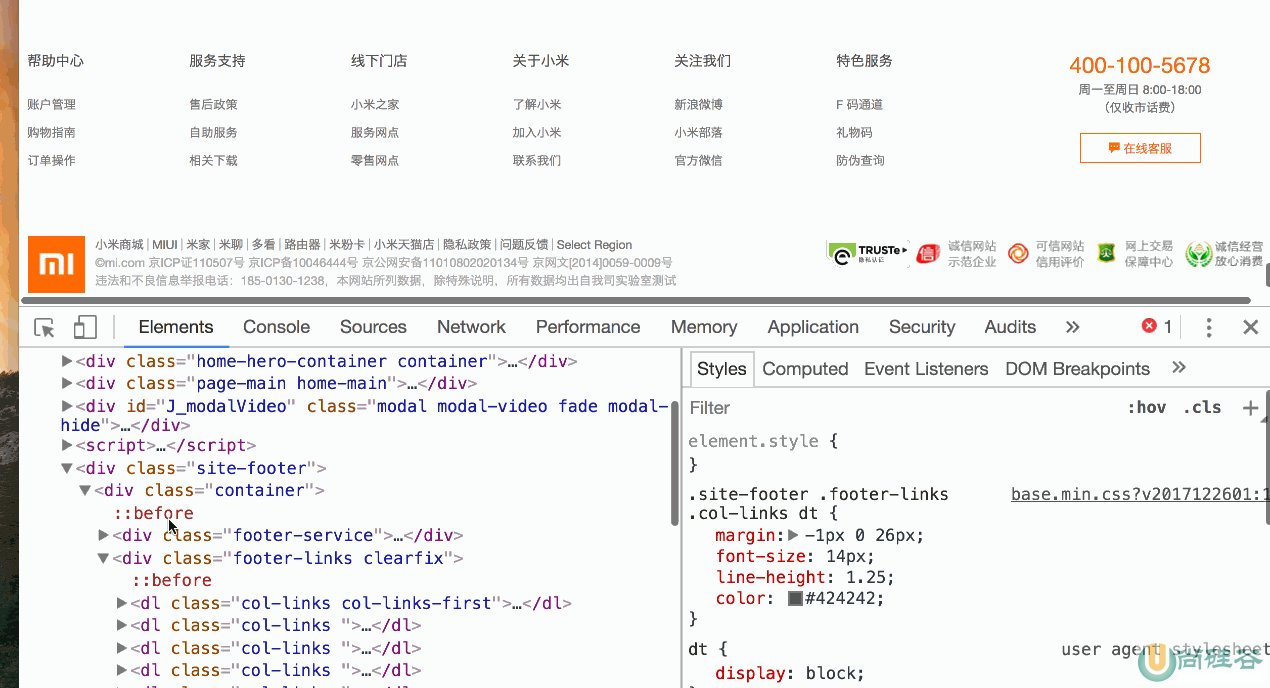The width and height of the screenshot is (1270, 688).
Task: Open the base.min.css source link
Action: (x=1140, y=494)
